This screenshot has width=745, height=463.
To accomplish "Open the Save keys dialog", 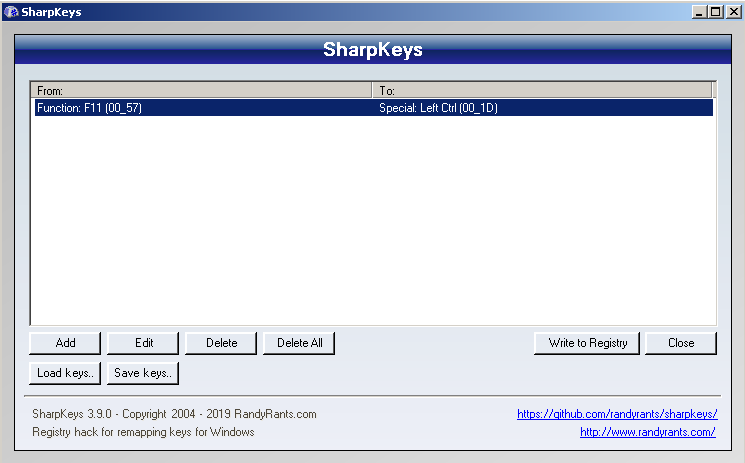I will [143, 373].
